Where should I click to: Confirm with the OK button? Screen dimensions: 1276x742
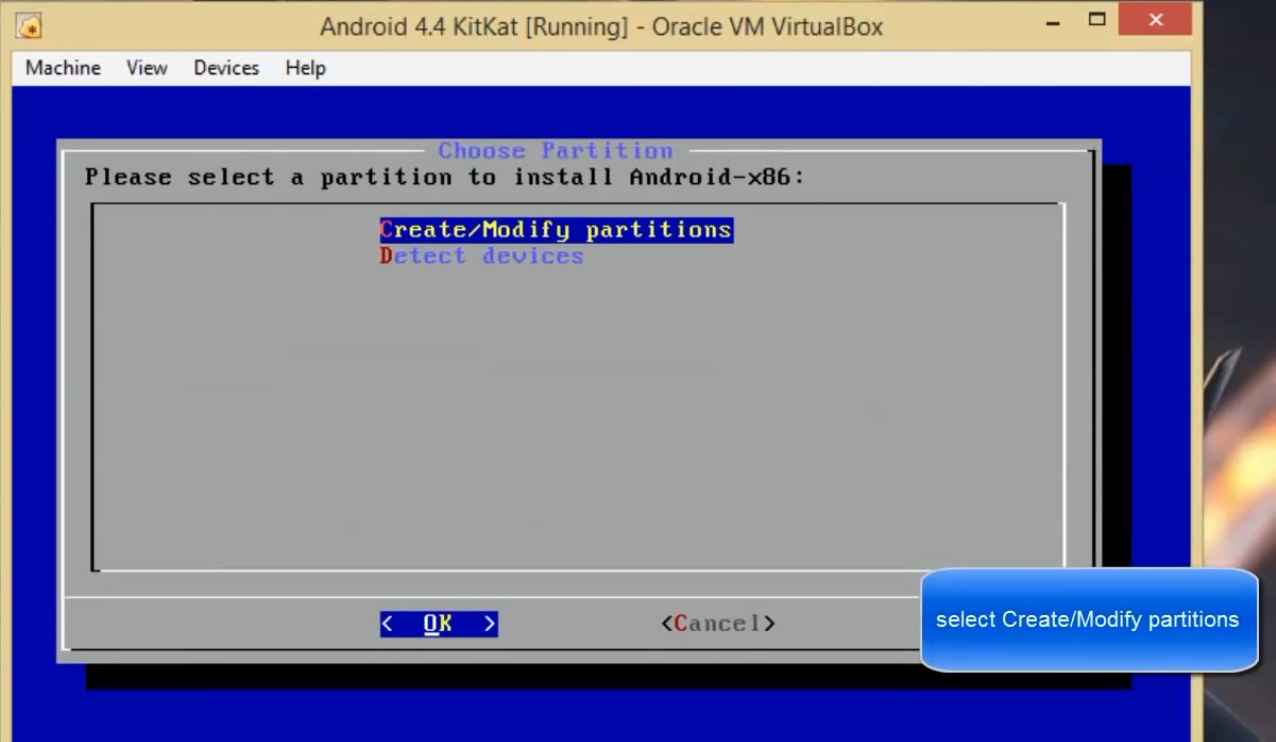click(438, 624)
